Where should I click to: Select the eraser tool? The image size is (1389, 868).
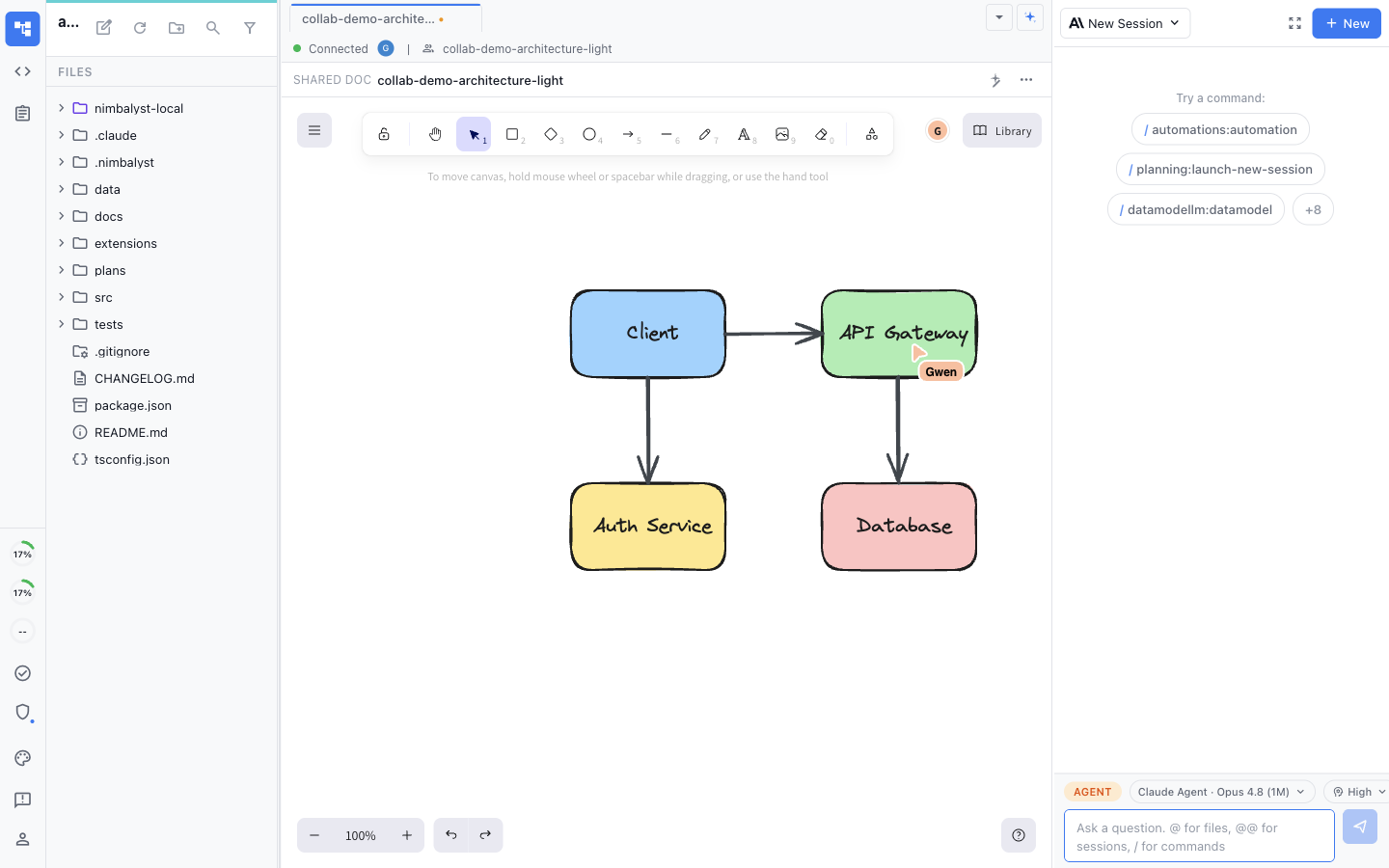tap(821, 135)
